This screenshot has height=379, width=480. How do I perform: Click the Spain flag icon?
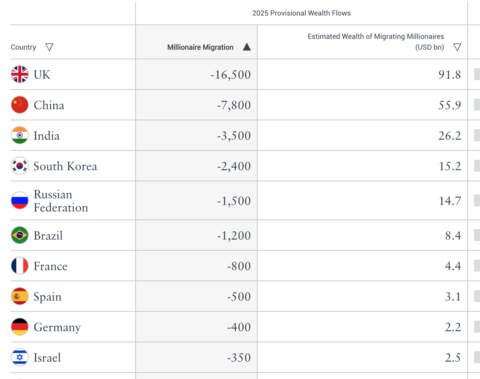pyautogui.click(x=20, y=296)
